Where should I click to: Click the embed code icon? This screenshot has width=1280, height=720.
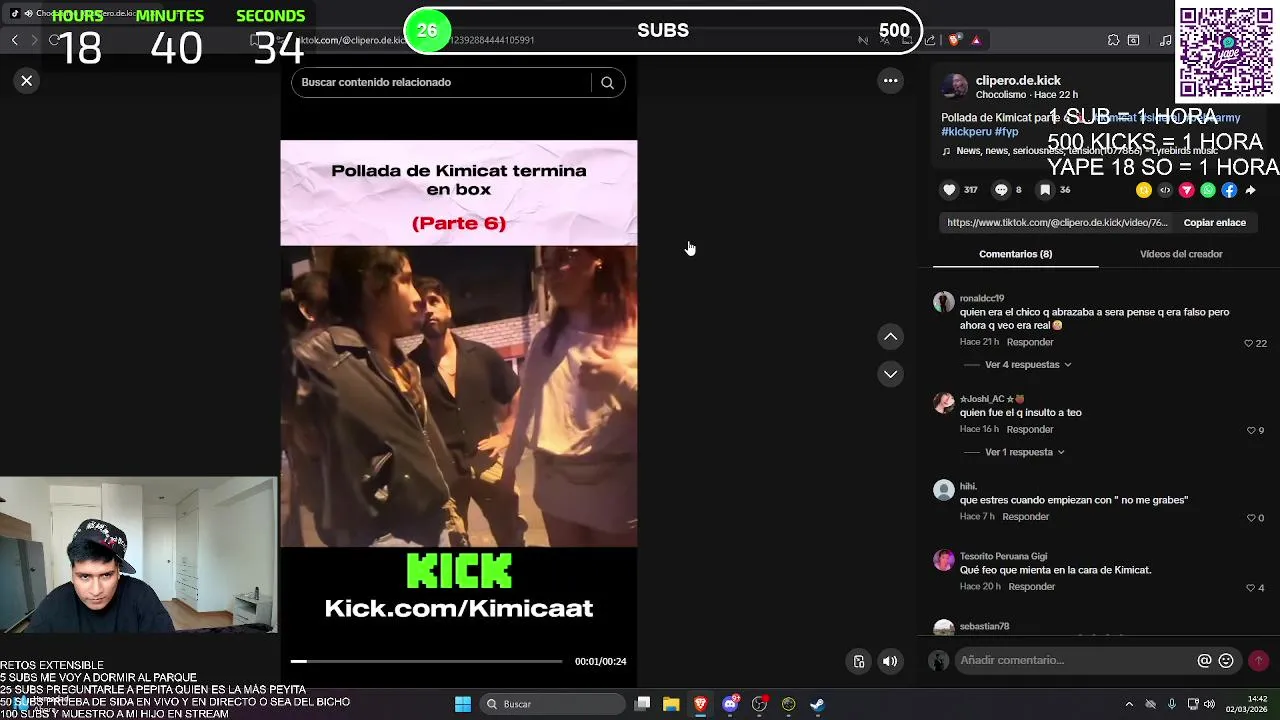coord(1165,190)
